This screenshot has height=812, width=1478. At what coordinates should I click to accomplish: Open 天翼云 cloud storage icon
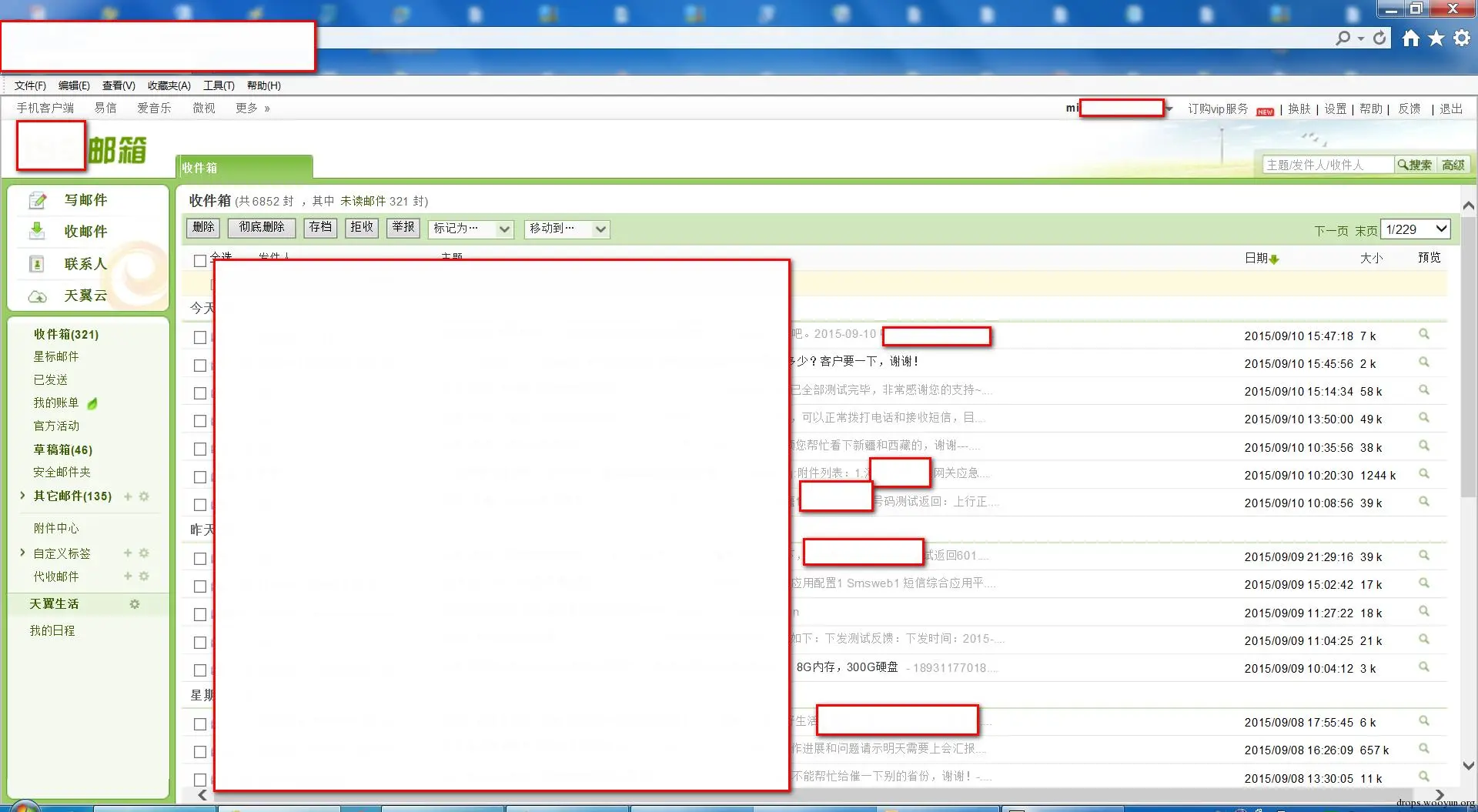point(38,296)
